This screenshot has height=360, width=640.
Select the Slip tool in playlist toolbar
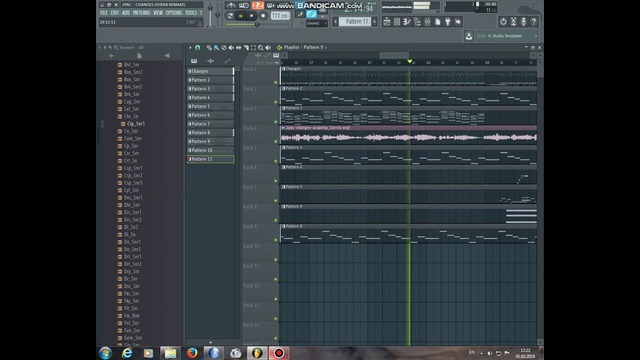click(238, 48)
